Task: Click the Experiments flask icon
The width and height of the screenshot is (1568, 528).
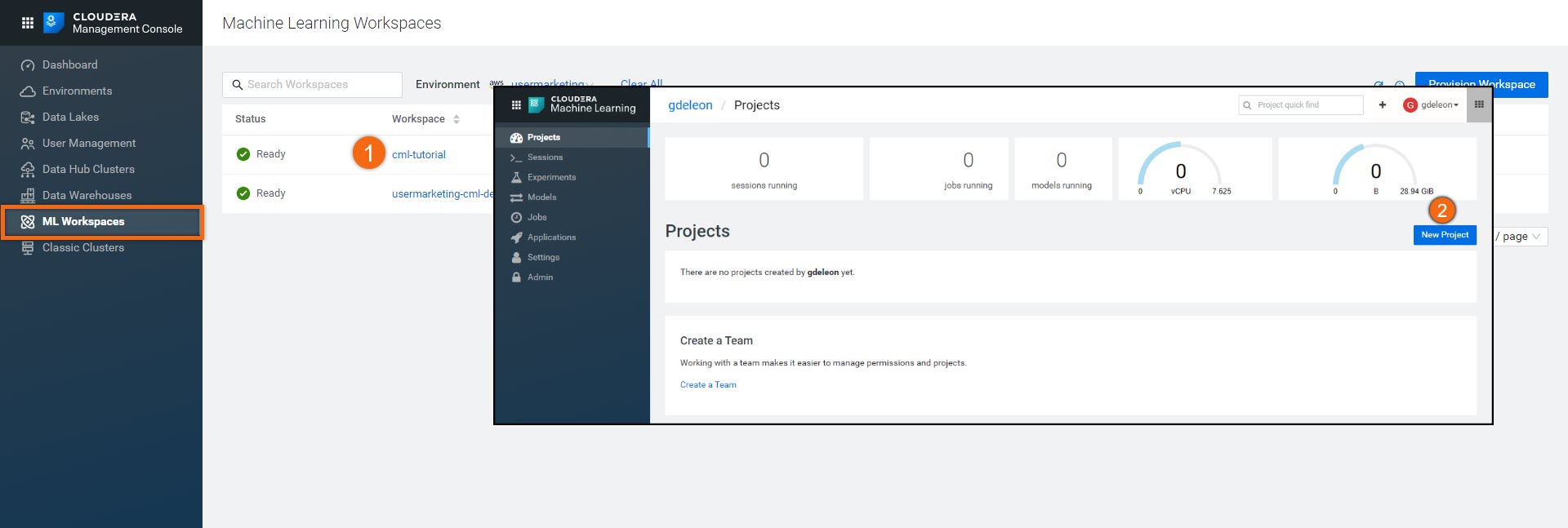Action: pyautogui.click(x=516, y=177)
